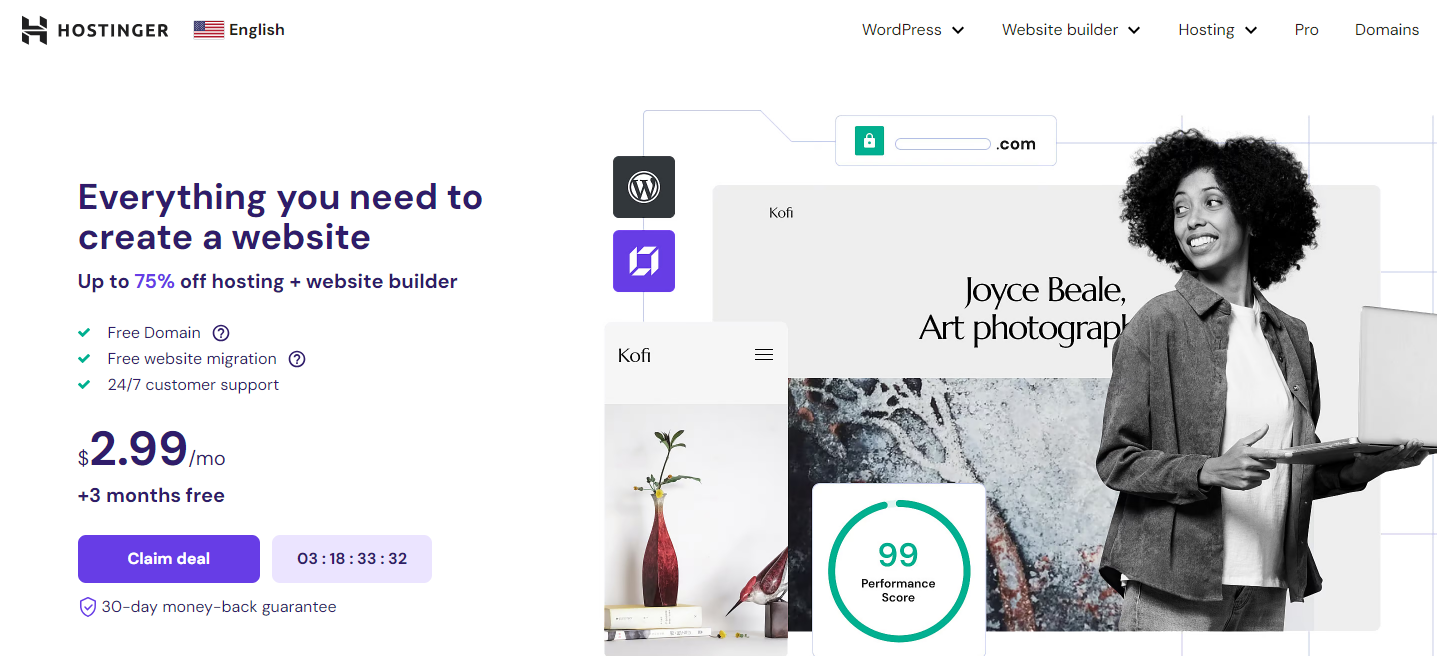
Task: Switch language via English selector
Action: [x=240, y=30]
